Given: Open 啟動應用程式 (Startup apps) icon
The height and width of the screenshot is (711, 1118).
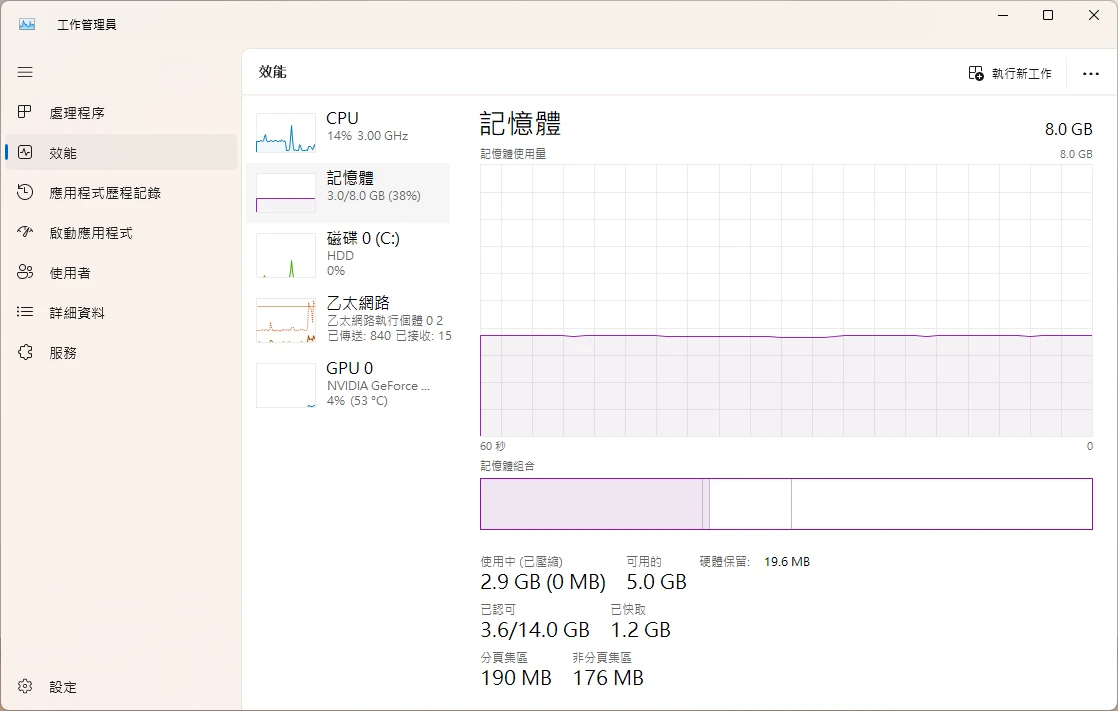Looking at the screenshot, I should (26, 233).
